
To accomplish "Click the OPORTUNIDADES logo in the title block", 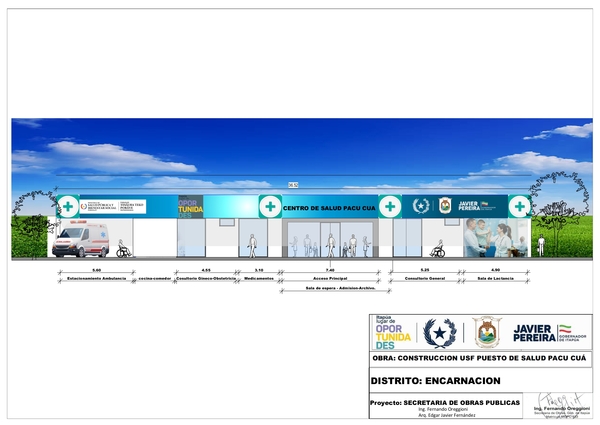I will click(x=393, y=333).
